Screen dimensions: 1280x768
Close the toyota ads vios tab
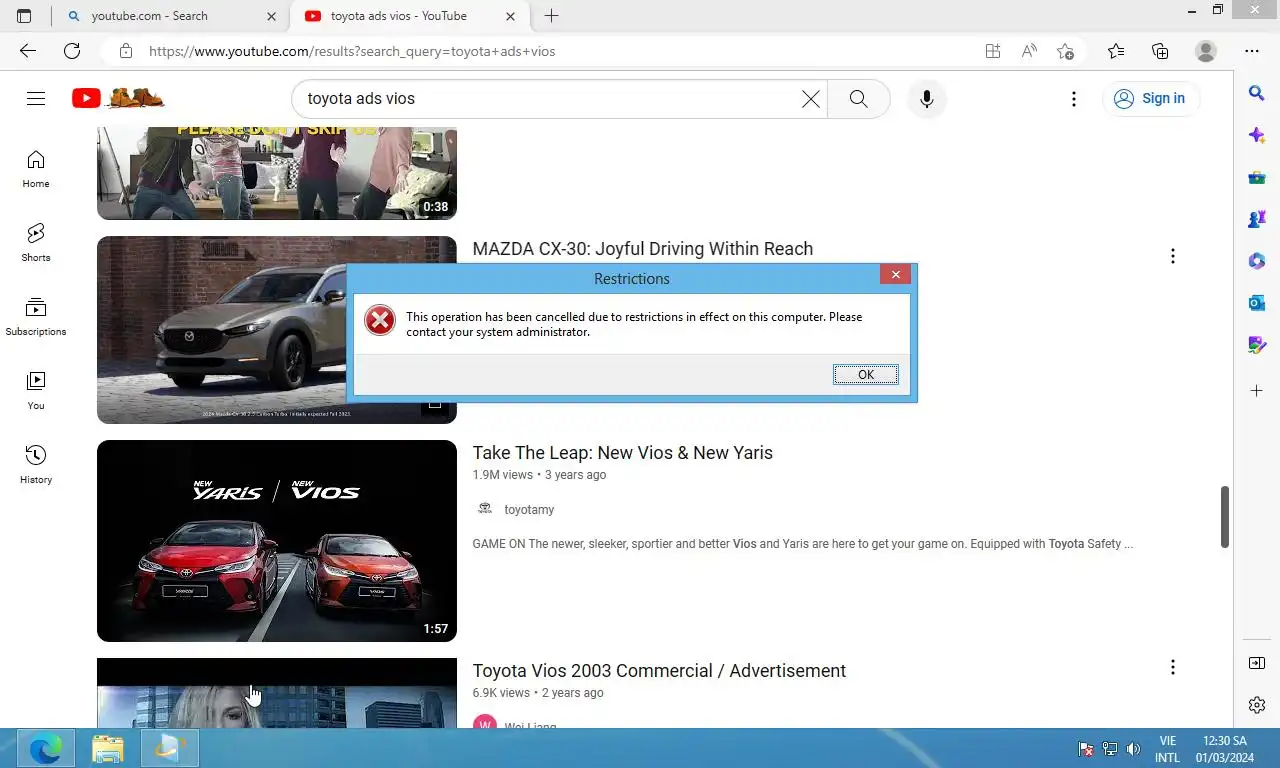tap(511, 16)
